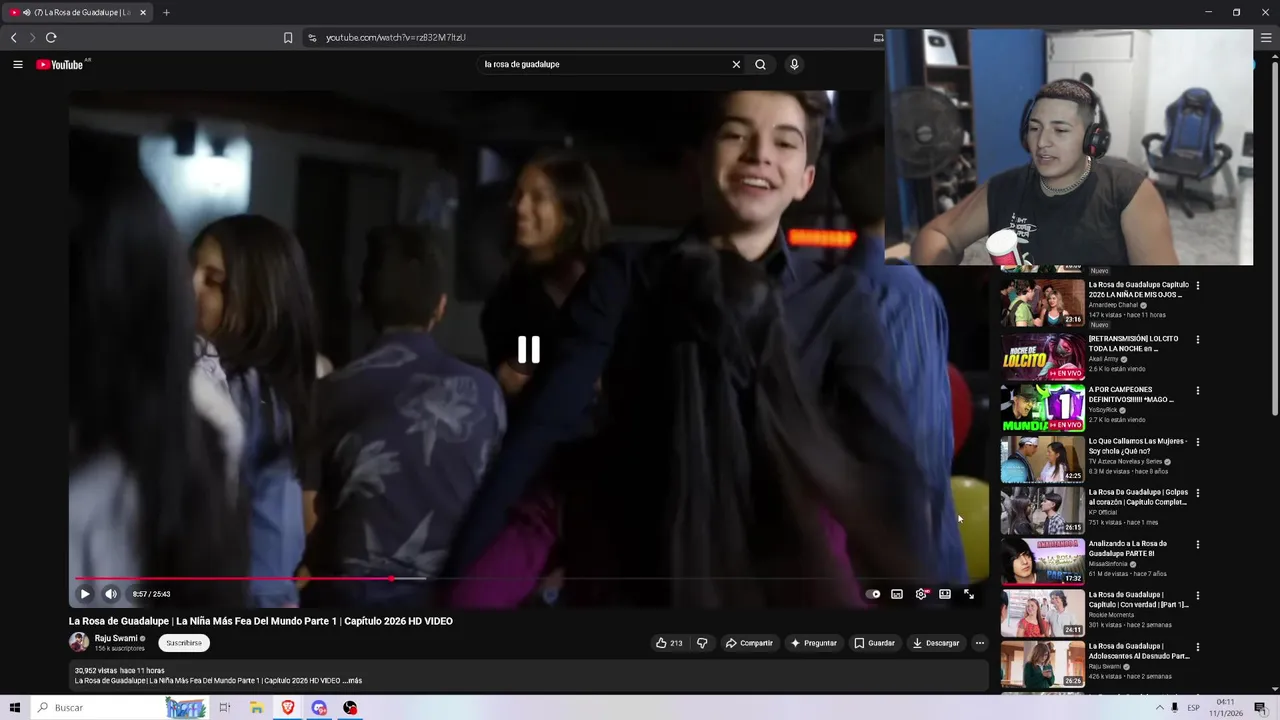1280x720 pixels.
Task: Click the page vertical scrollbar
Action: click(1275, 240)
